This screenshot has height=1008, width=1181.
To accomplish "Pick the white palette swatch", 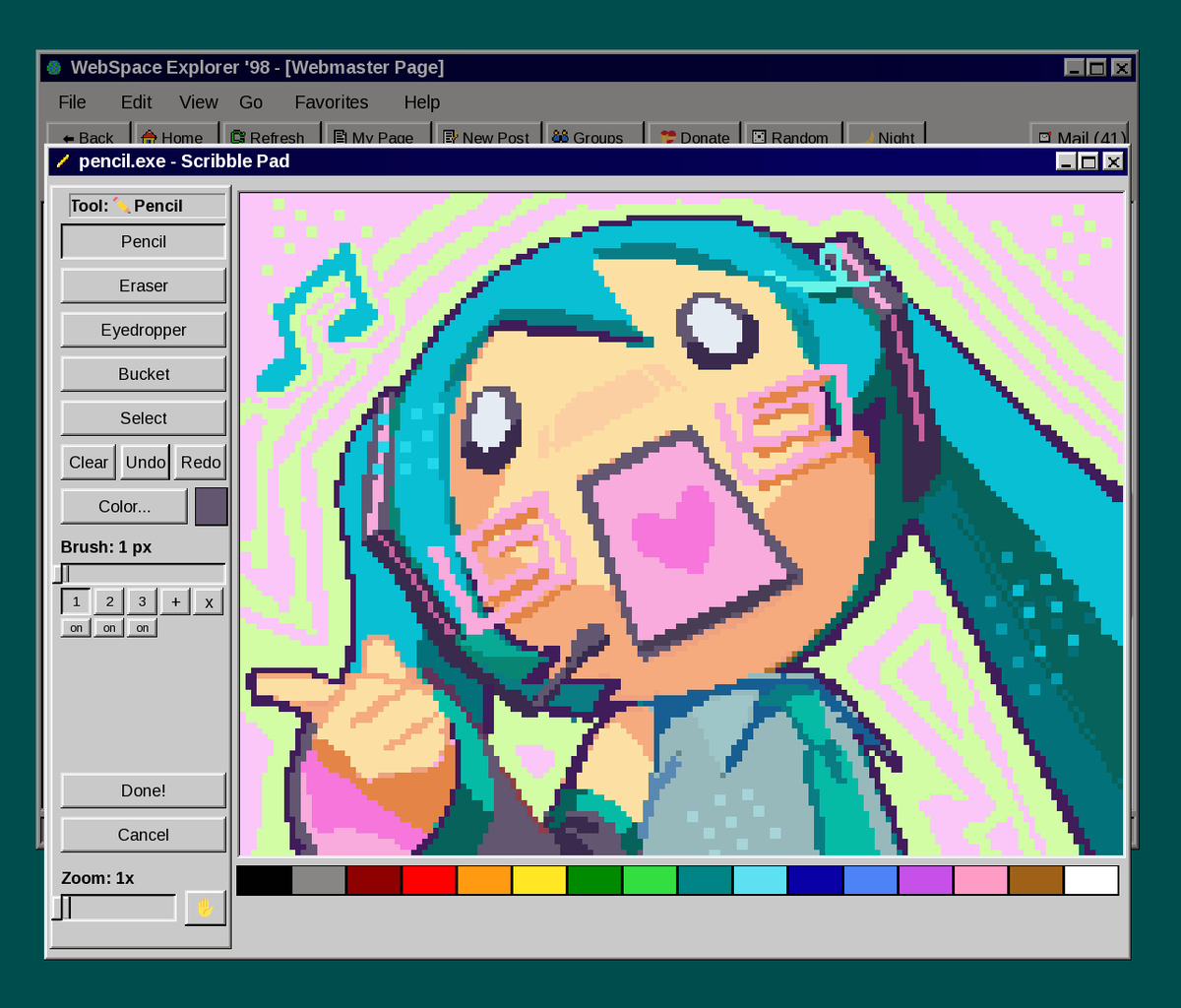I will click(1091, 880).
